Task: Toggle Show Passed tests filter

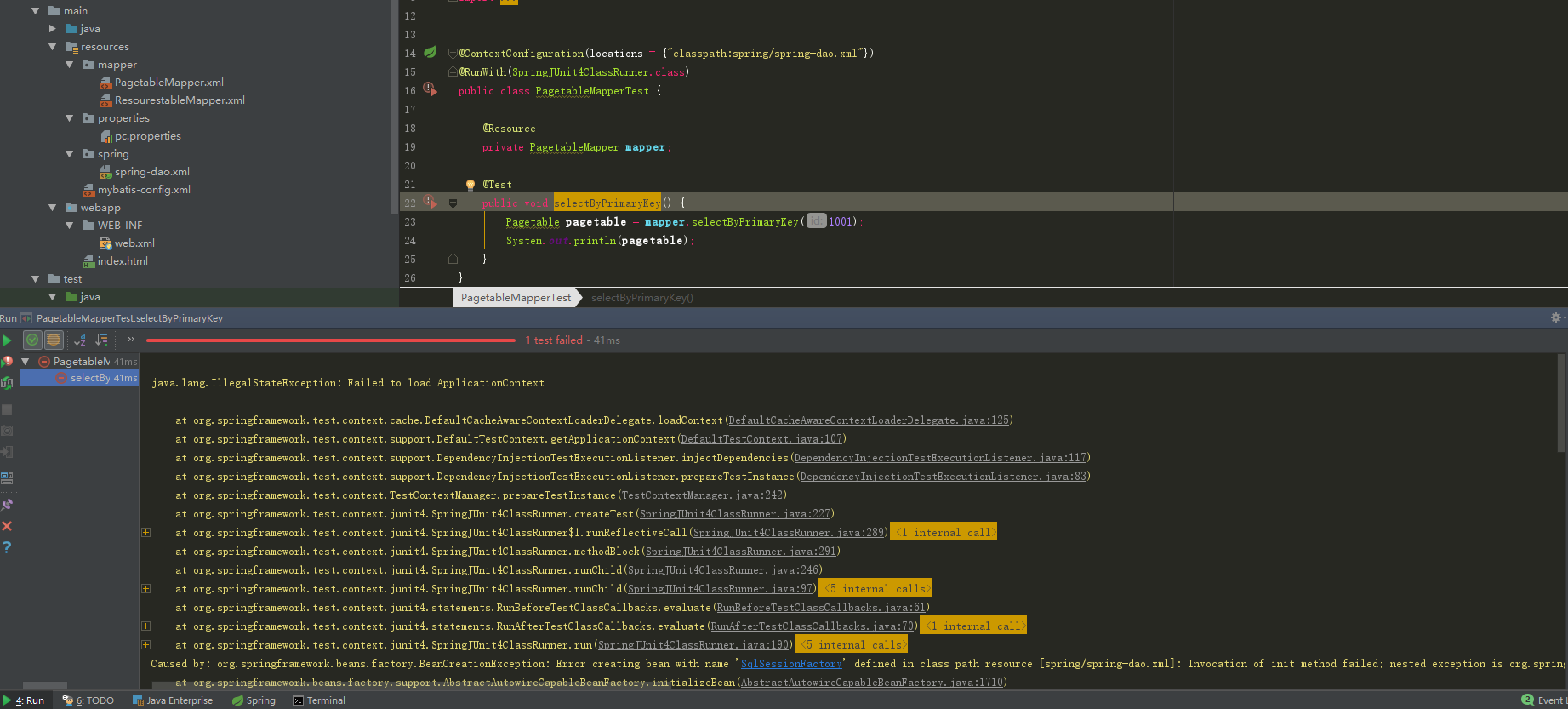Action: click(x=32, y=340)
